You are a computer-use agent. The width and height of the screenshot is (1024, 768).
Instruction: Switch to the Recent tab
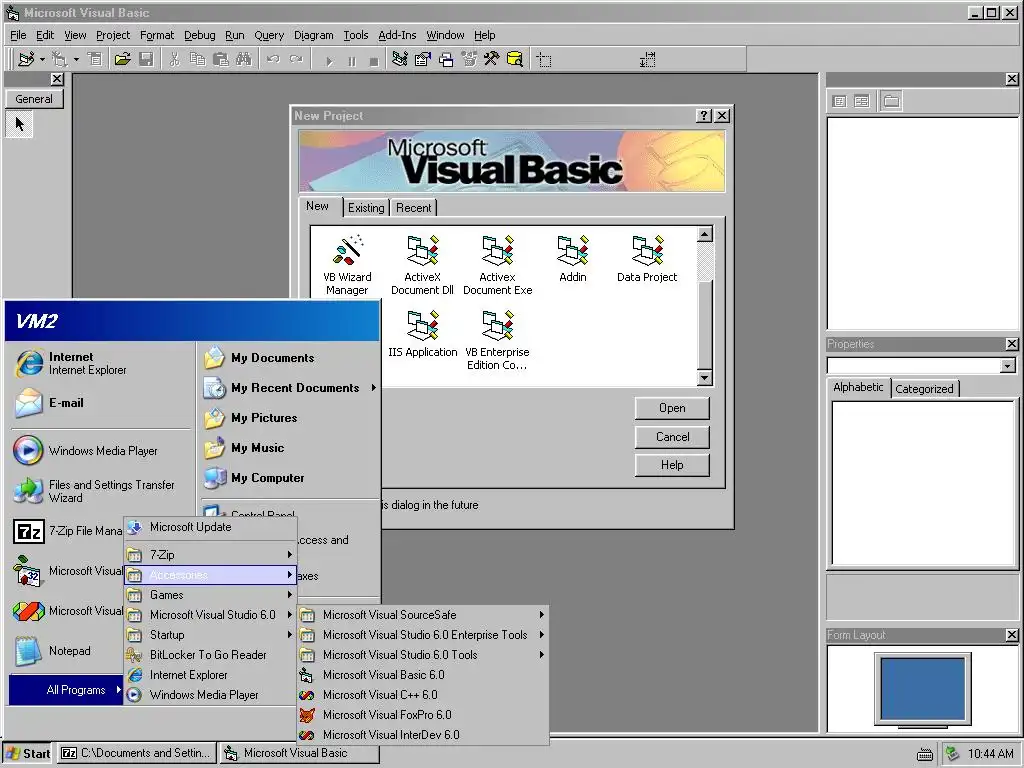pos(413,208)
